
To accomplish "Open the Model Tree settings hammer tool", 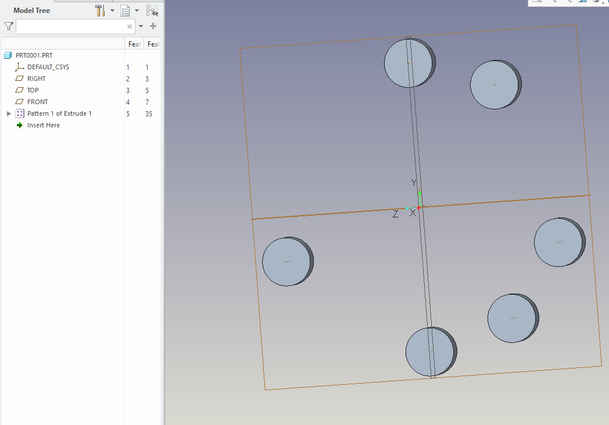I will (100, 10).
